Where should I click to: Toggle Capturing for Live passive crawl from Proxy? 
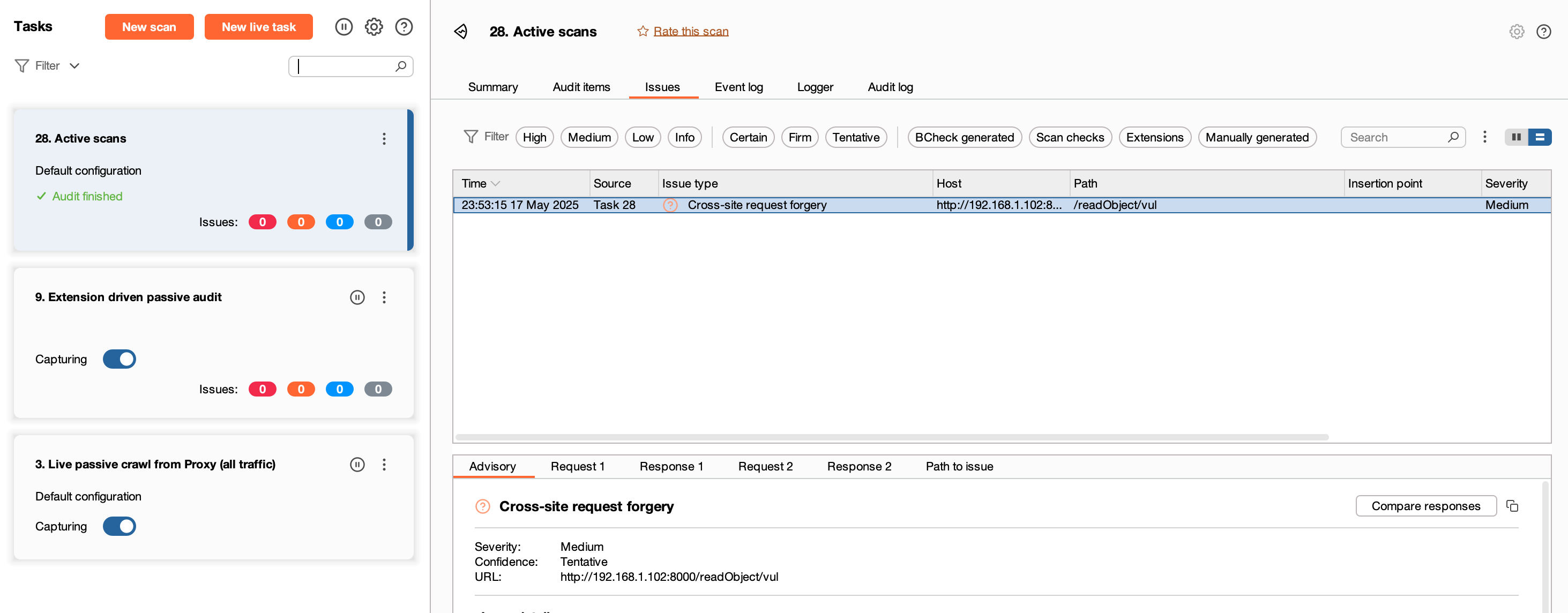coord(120,527)
